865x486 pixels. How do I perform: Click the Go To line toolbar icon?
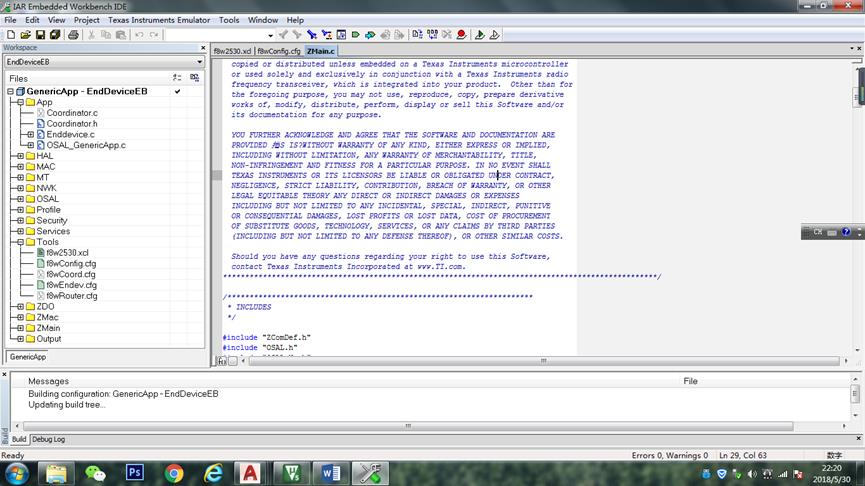pos(341,35)
